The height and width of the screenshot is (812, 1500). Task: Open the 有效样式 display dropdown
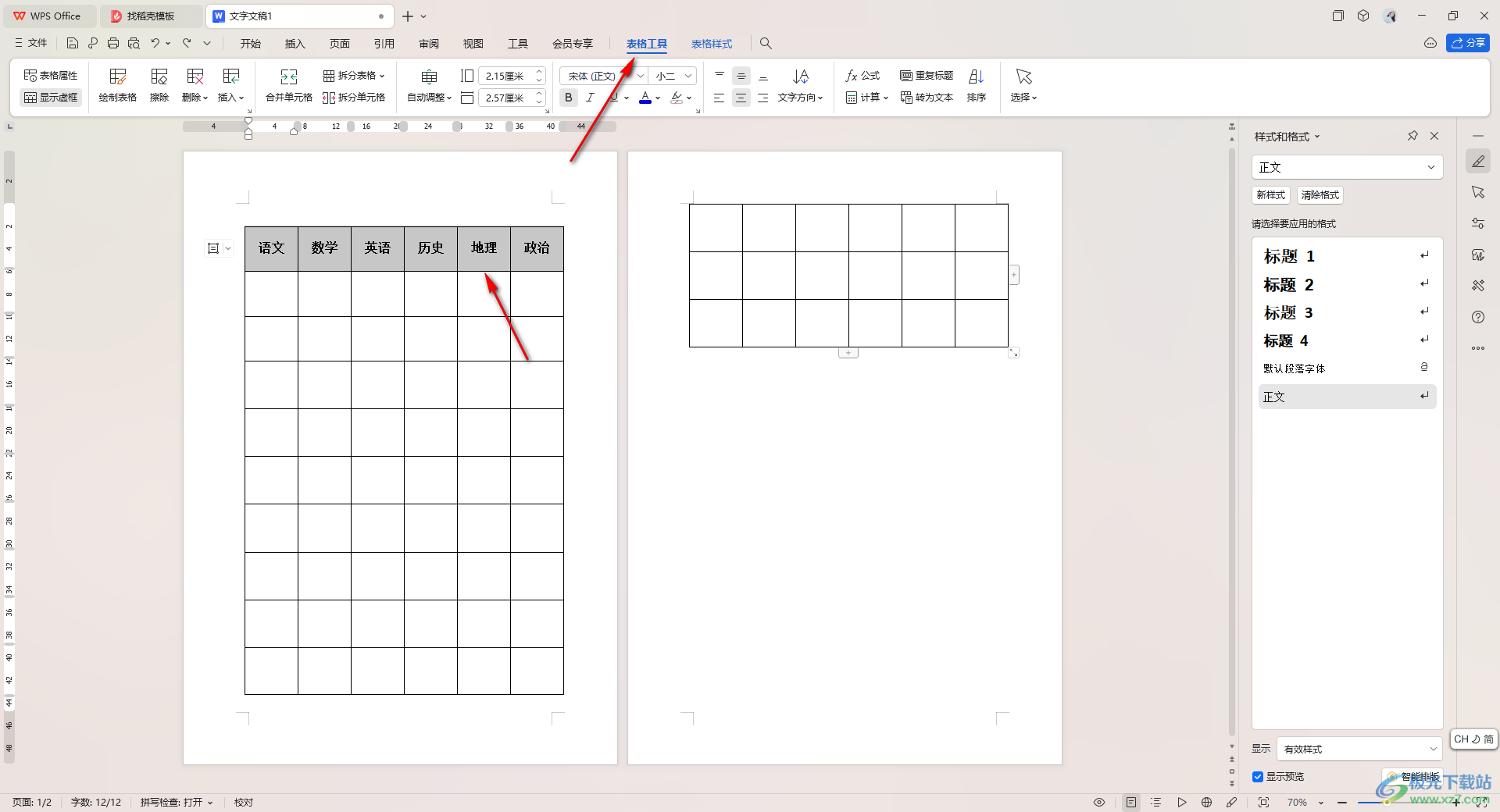click(x=1359, y=749)
